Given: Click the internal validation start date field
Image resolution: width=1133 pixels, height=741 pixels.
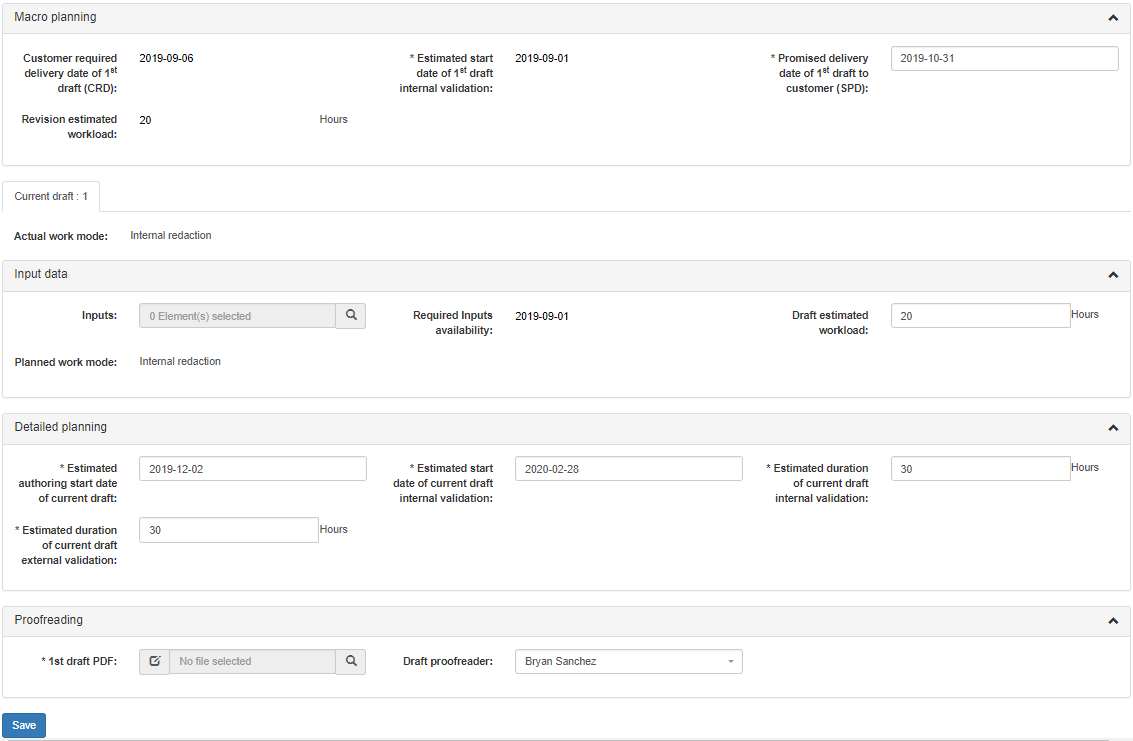Looking at the screenshot, I should [628, 469].
